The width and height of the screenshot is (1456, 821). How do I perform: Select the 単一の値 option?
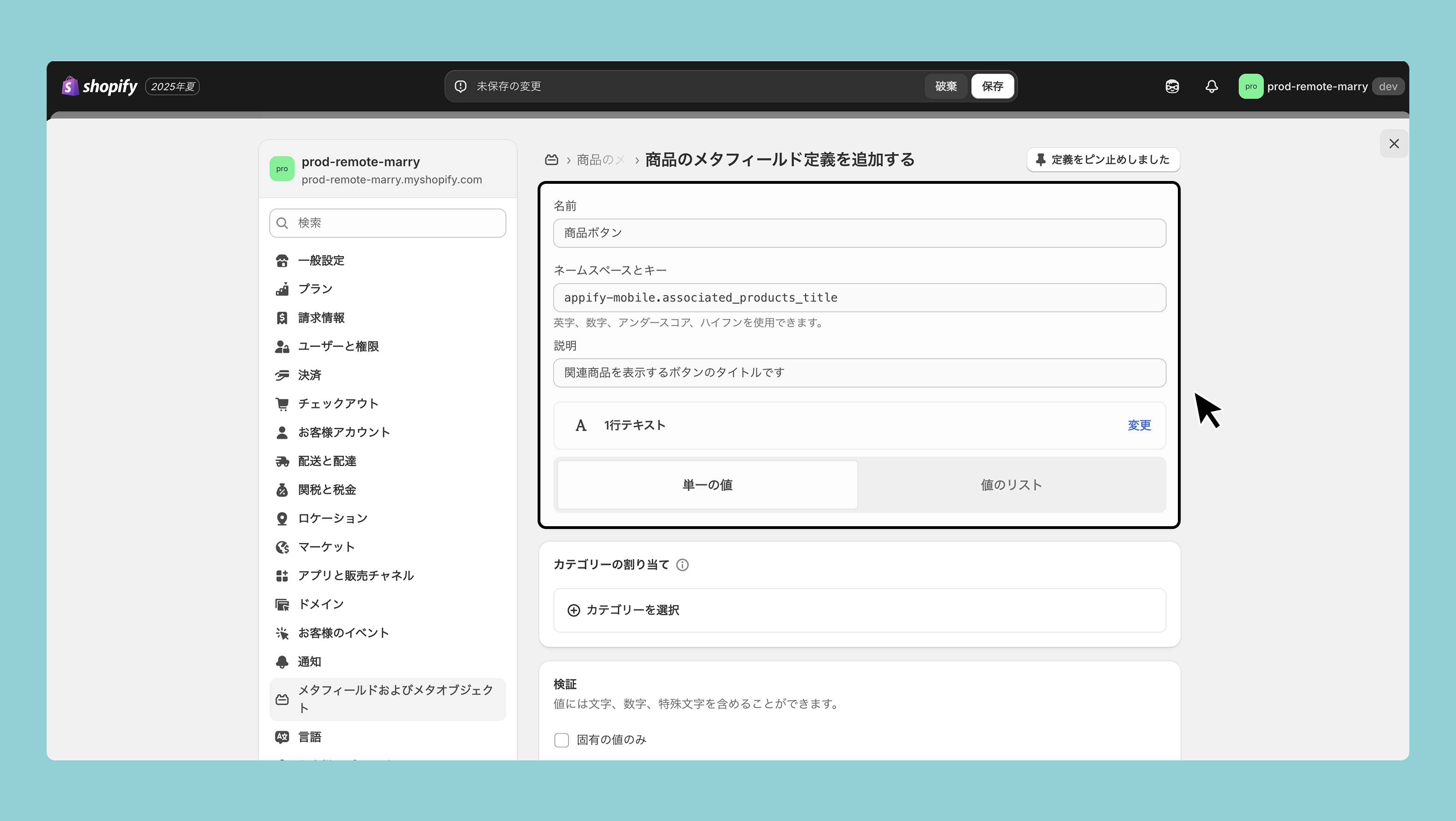point(707,485)
